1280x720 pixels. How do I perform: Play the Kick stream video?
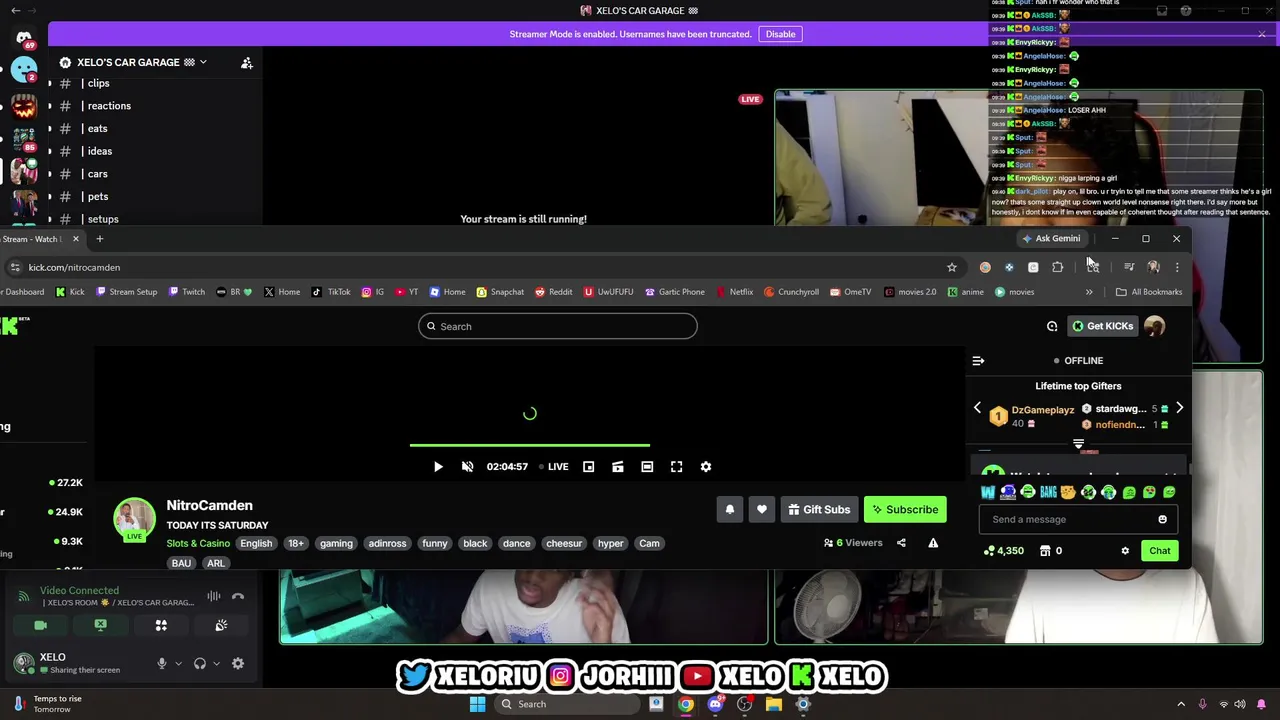click(438, 467)
